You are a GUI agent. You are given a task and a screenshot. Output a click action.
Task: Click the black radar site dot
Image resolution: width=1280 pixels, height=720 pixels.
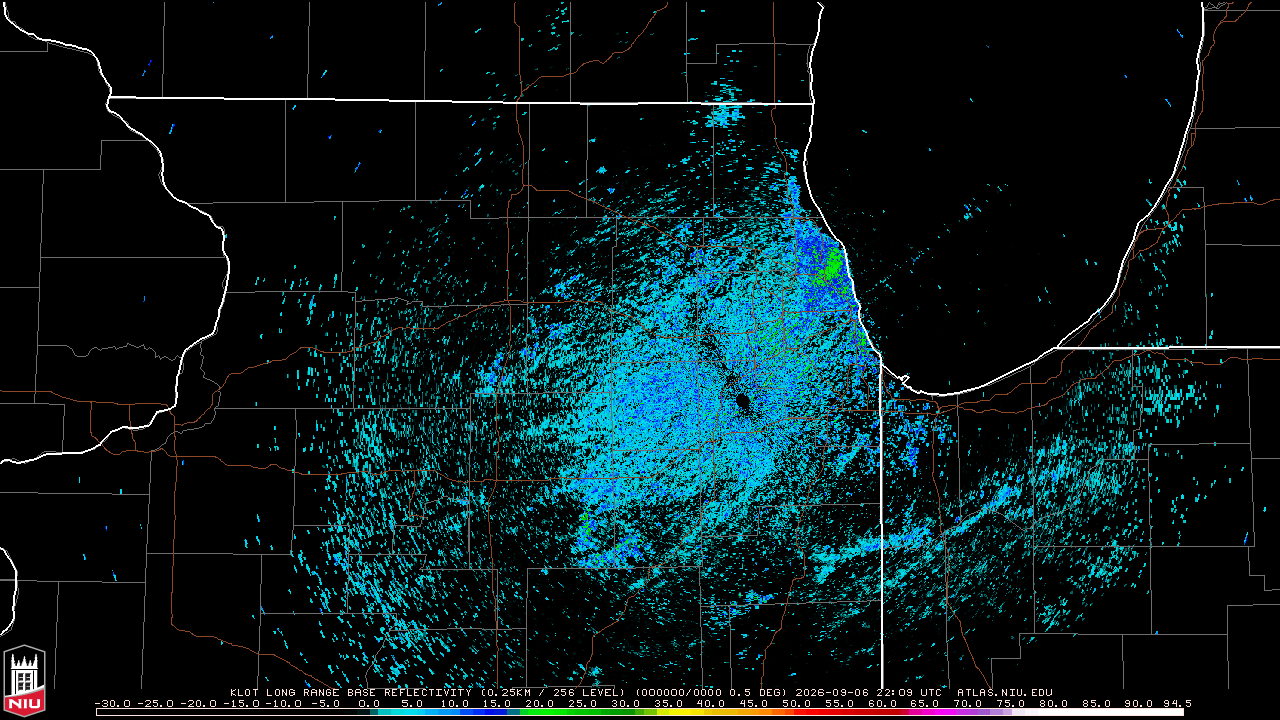coord(742,401)
